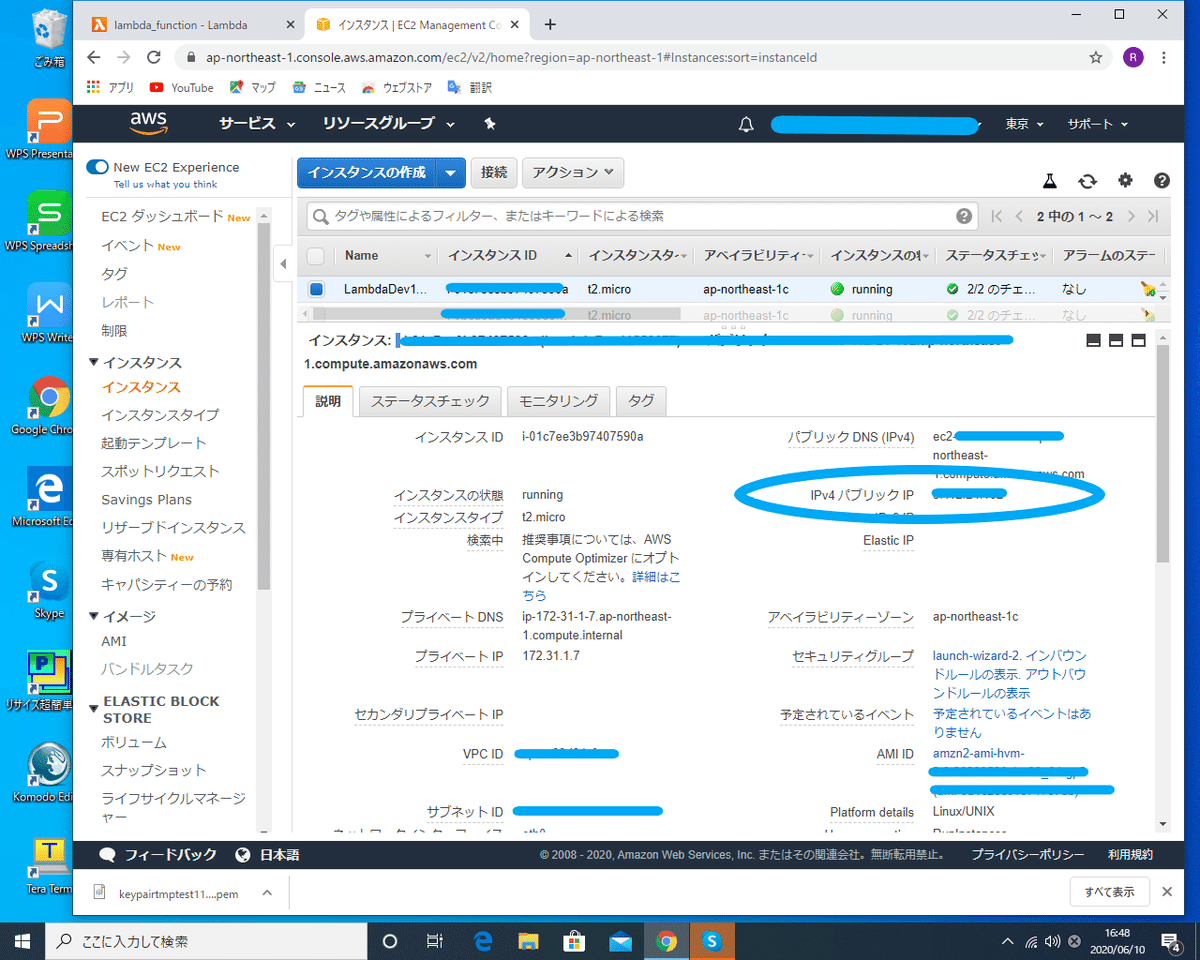
Task: Go back in Chrome
Action: click(x=93, y=57)
